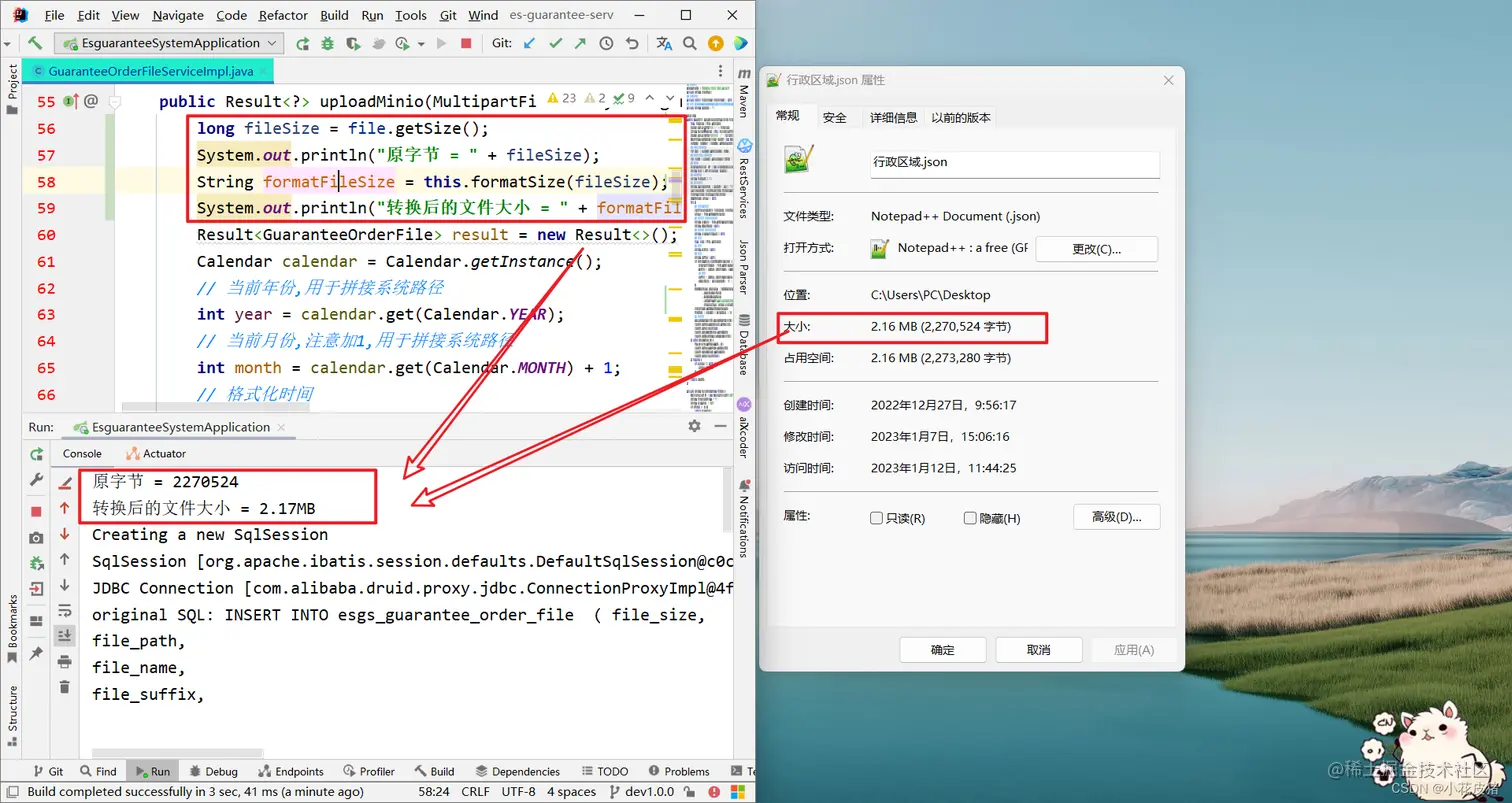Image resolution: width=1512 pixels, height=803 pixels.
Task: Open the RestServices side panel
Action: pos(744,178)
